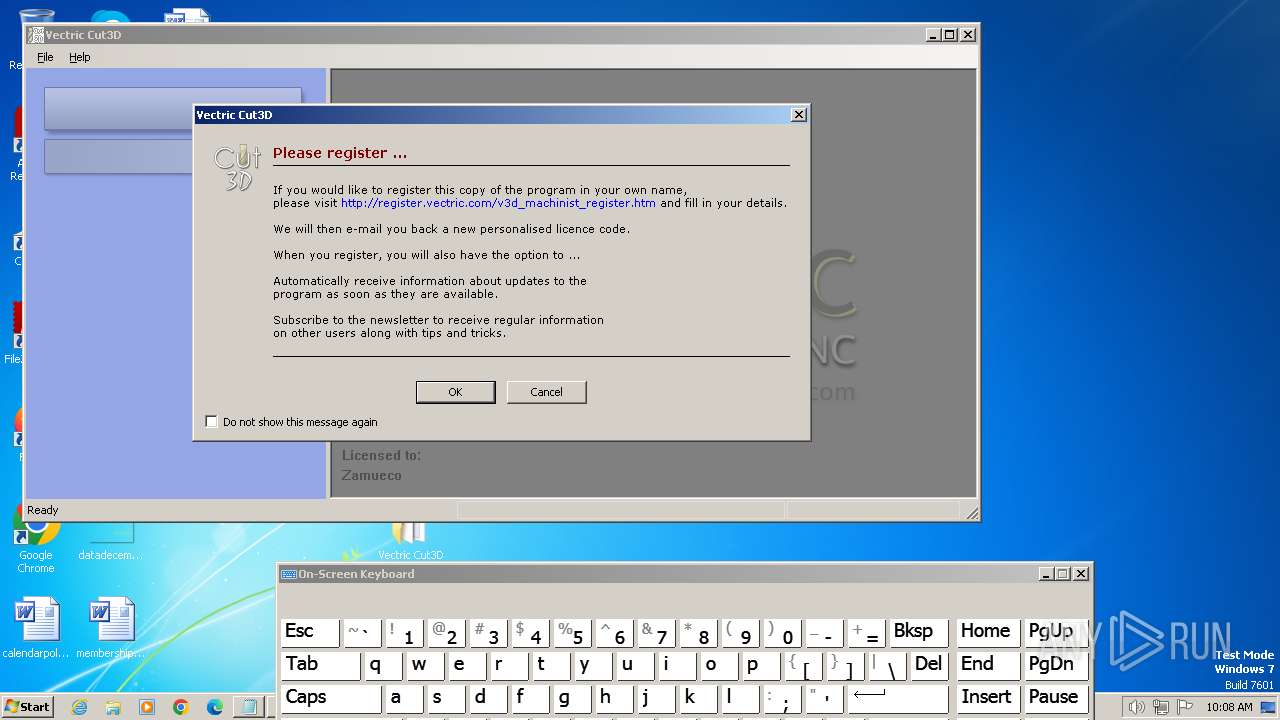Launch Chrome from the taskbar

click(x=181, y=707)
